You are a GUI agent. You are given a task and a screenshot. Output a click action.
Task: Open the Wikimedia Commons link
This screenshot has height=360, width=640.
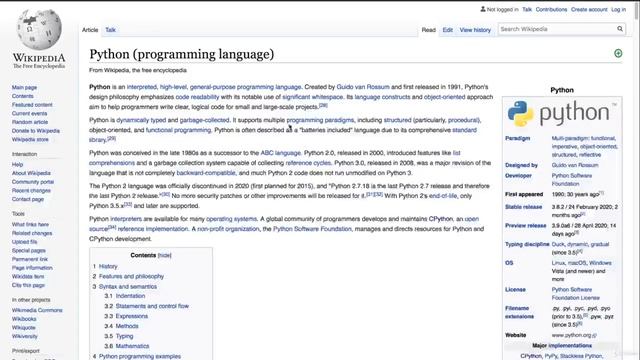pos(37,310)
